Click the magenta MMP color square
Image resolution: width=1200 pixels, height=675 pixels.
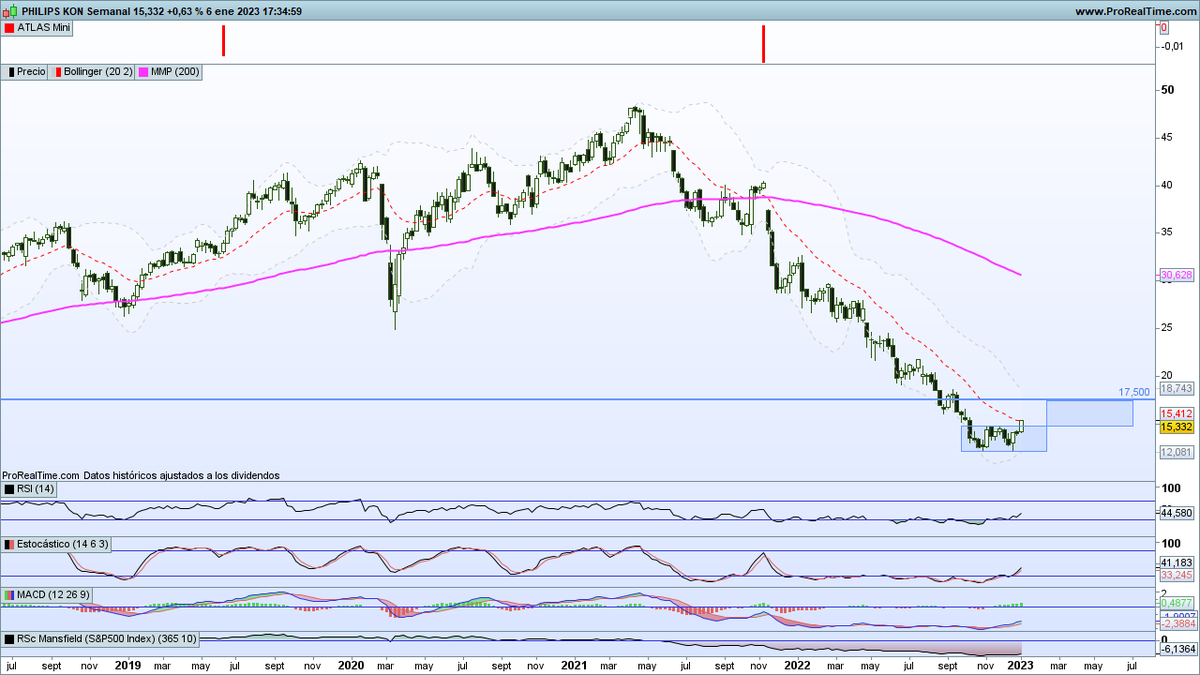point(145,72)
